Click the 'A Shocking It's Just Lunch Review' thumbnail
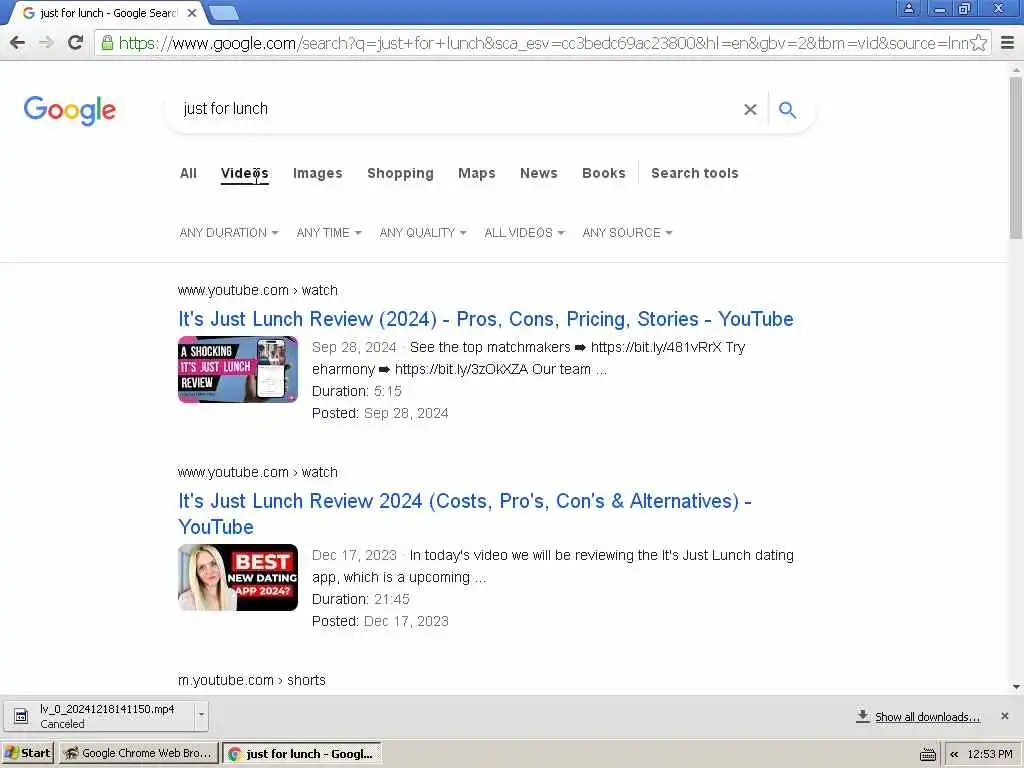Image resolution: width=1024 pixels, height=768 pixels. tap(238, 369)
